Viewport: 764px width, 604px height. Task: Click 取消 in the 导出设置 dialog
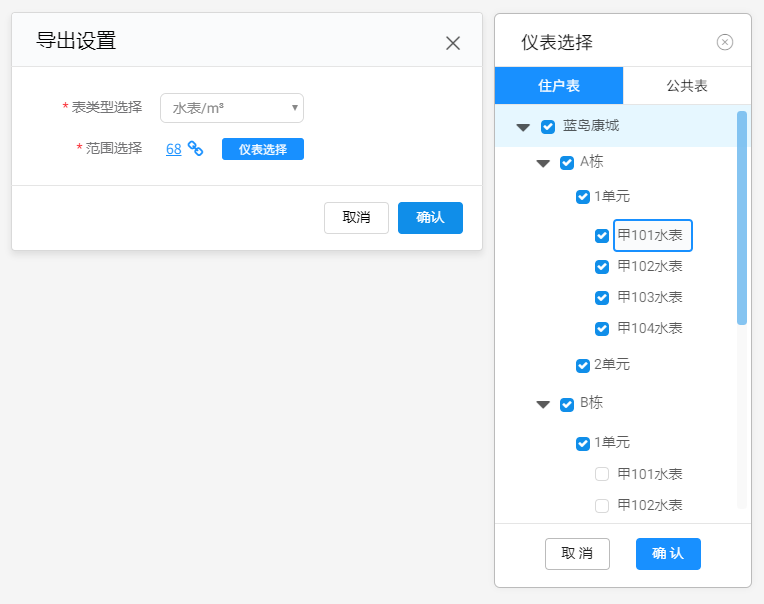click(356, 218)
